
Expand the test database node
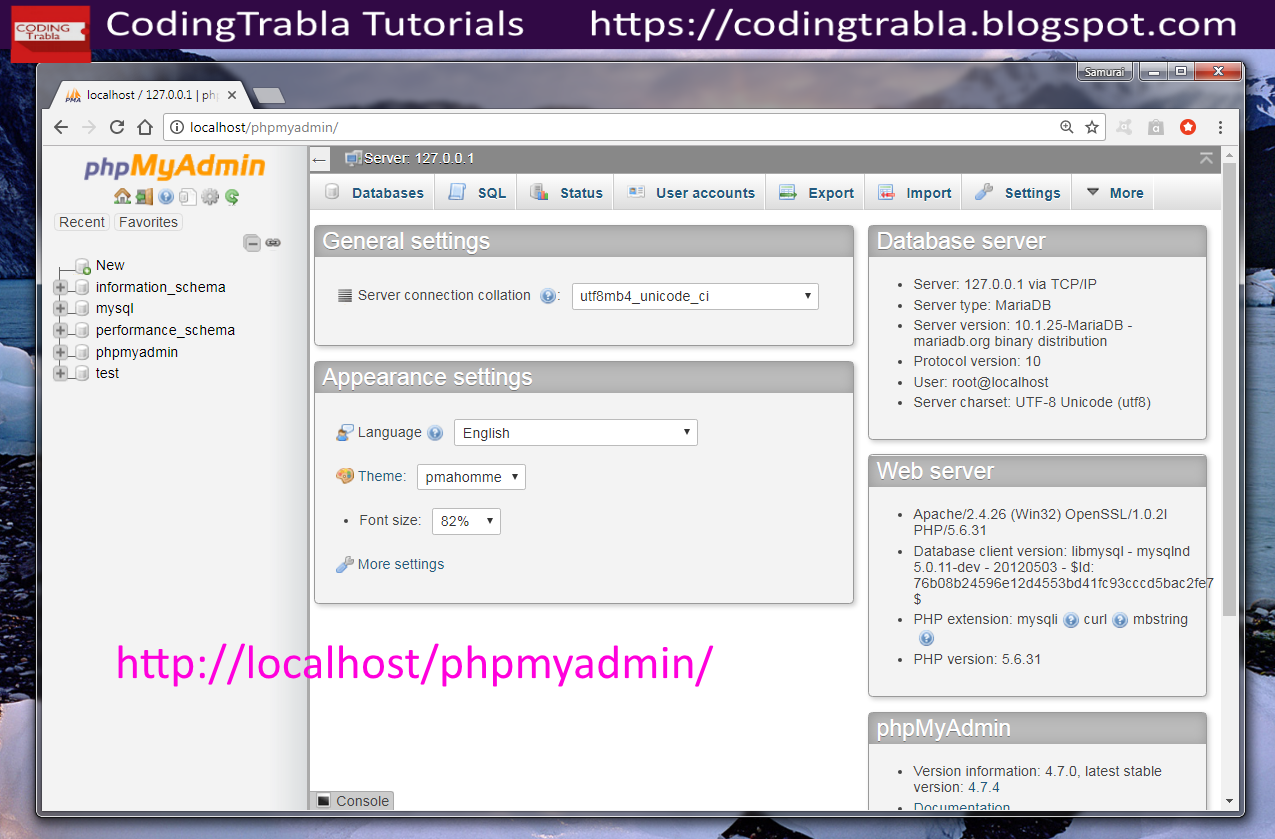(x=60, y=373)
